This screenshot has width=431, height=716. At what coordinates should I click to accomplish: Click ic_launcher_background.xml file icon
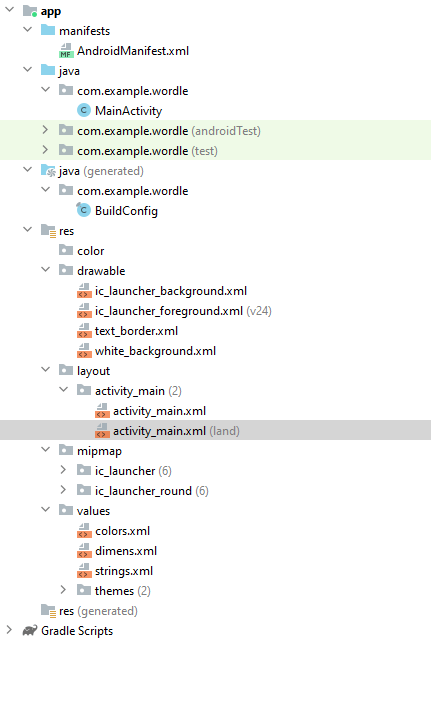(x=84, y=291)
